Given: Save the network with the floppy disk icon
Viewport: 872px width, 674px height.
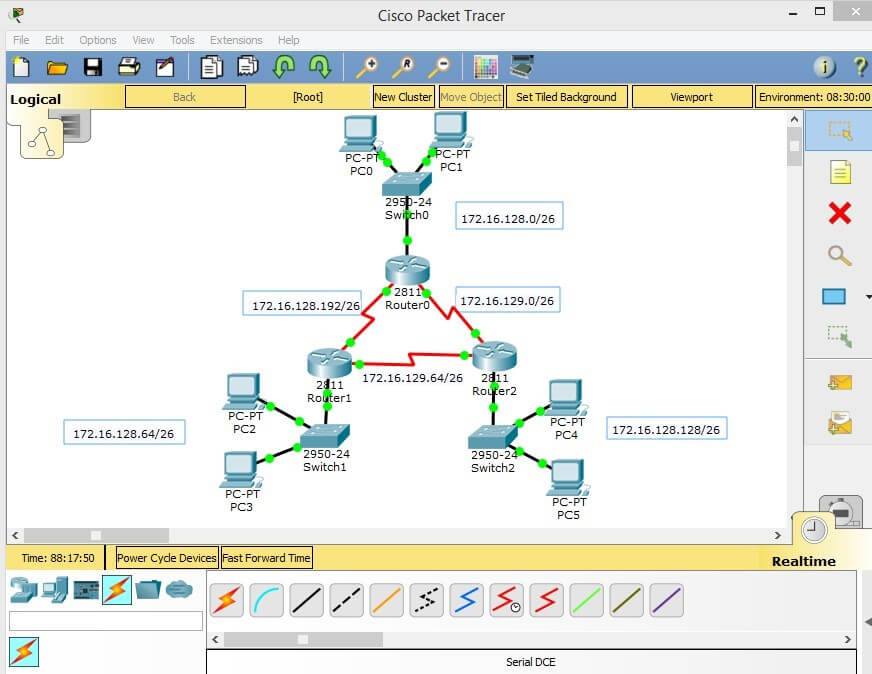Looking at the screenshot, I should click(93, 67).
